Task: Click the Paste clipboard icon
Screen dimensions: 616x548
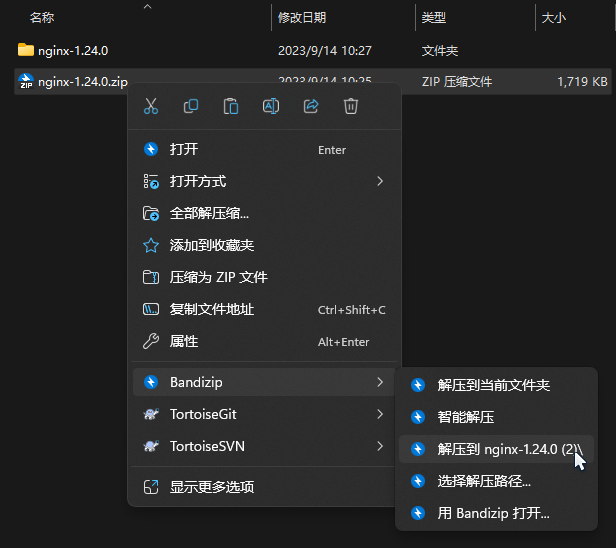Action: coord(231,106)
